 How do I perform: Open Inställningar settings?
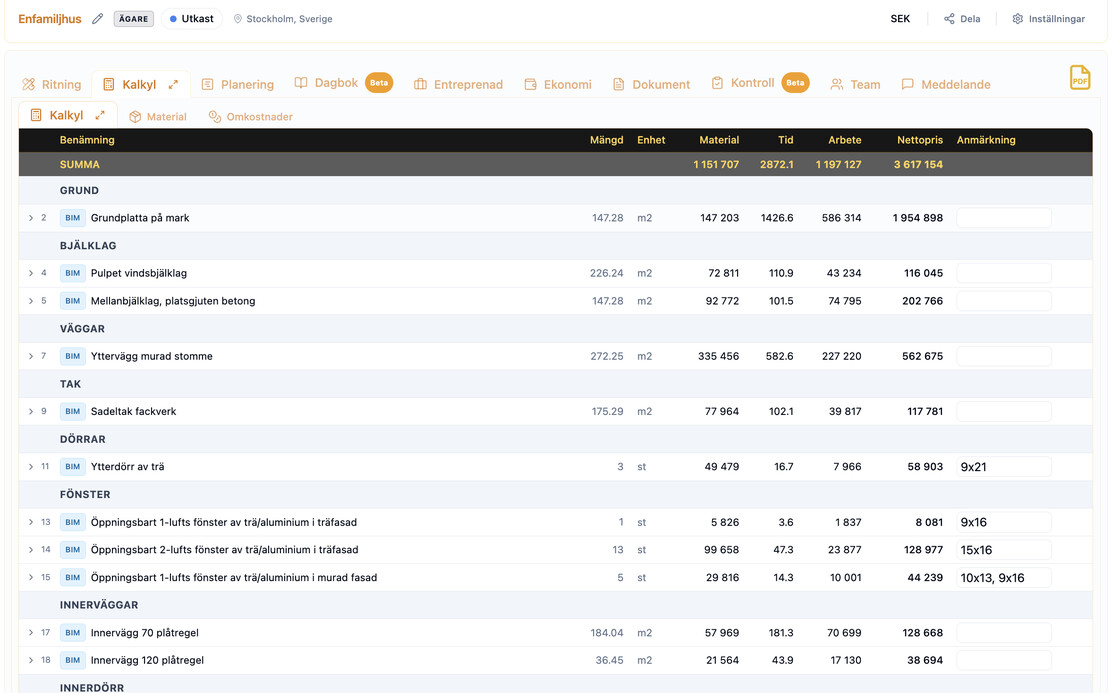point(1049,19)
